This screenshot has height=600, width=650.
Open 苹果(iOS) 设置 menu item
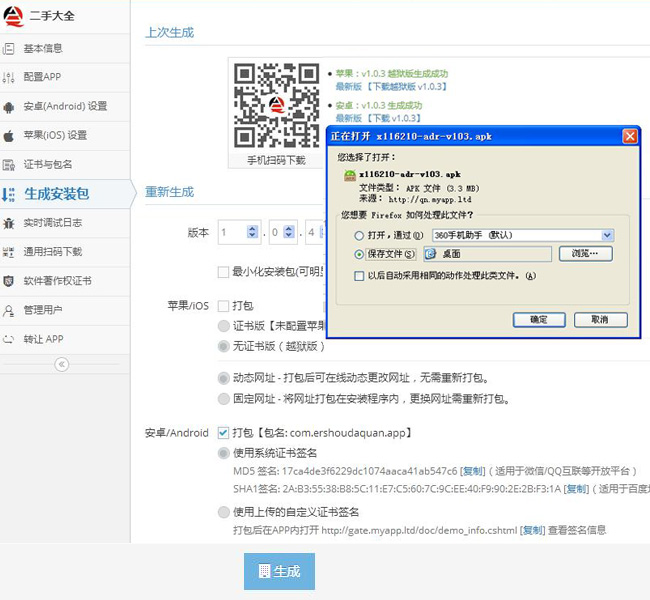65,136
